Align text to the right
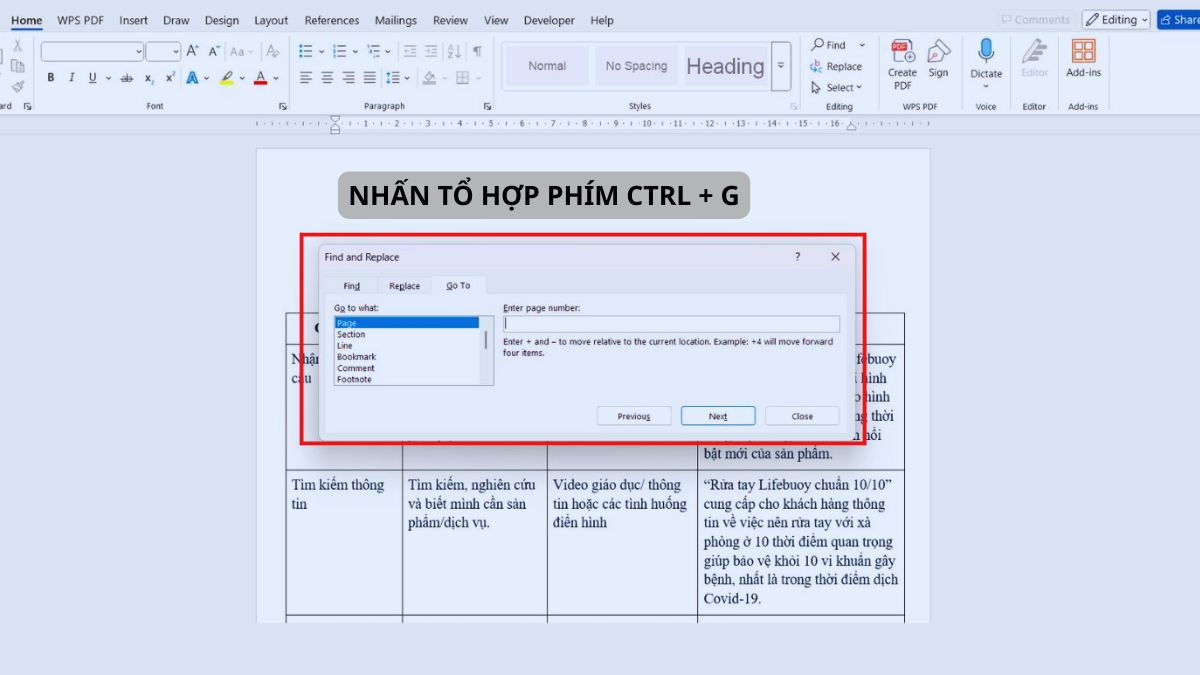 point(348,78)
